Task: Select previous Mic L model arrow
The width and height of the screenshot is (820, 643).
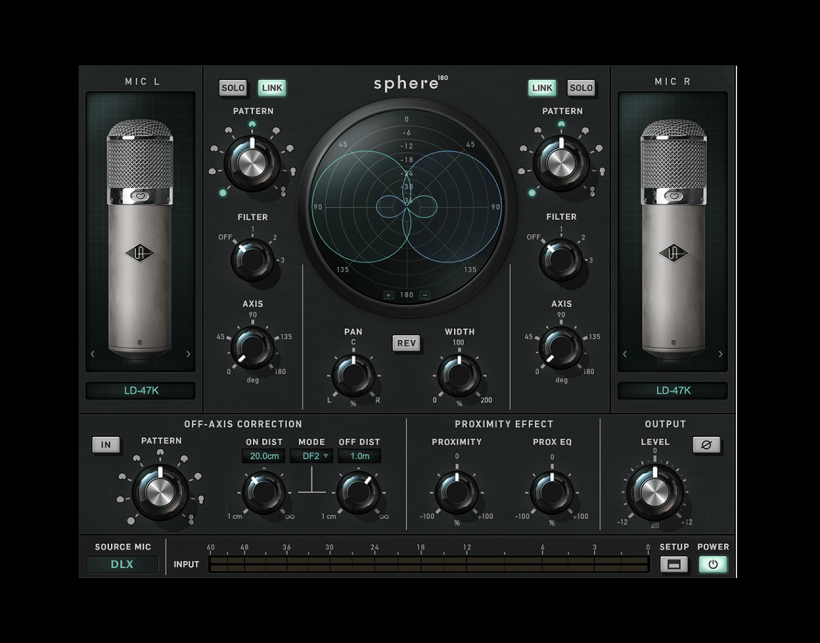Action: point(93,354)
